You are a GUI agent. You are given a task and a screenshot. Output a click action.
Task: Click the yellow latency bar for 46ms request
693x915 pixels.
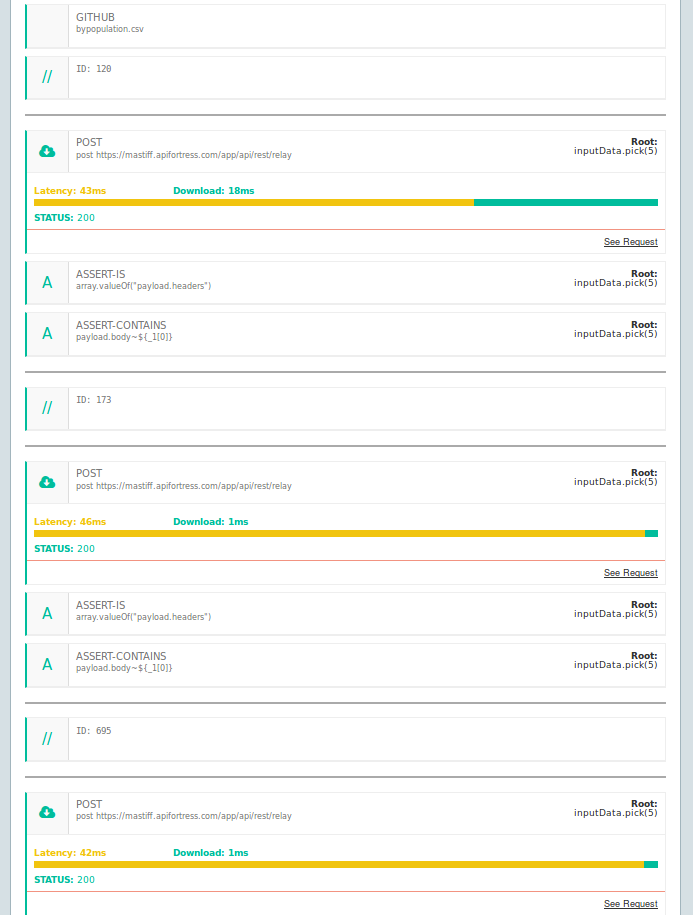[x=339, y=533]
